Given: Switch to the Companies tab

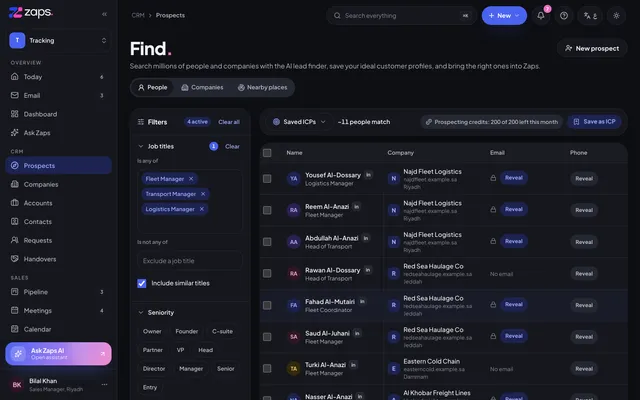Looking at the screenshot, I should [x=202, y=87].
